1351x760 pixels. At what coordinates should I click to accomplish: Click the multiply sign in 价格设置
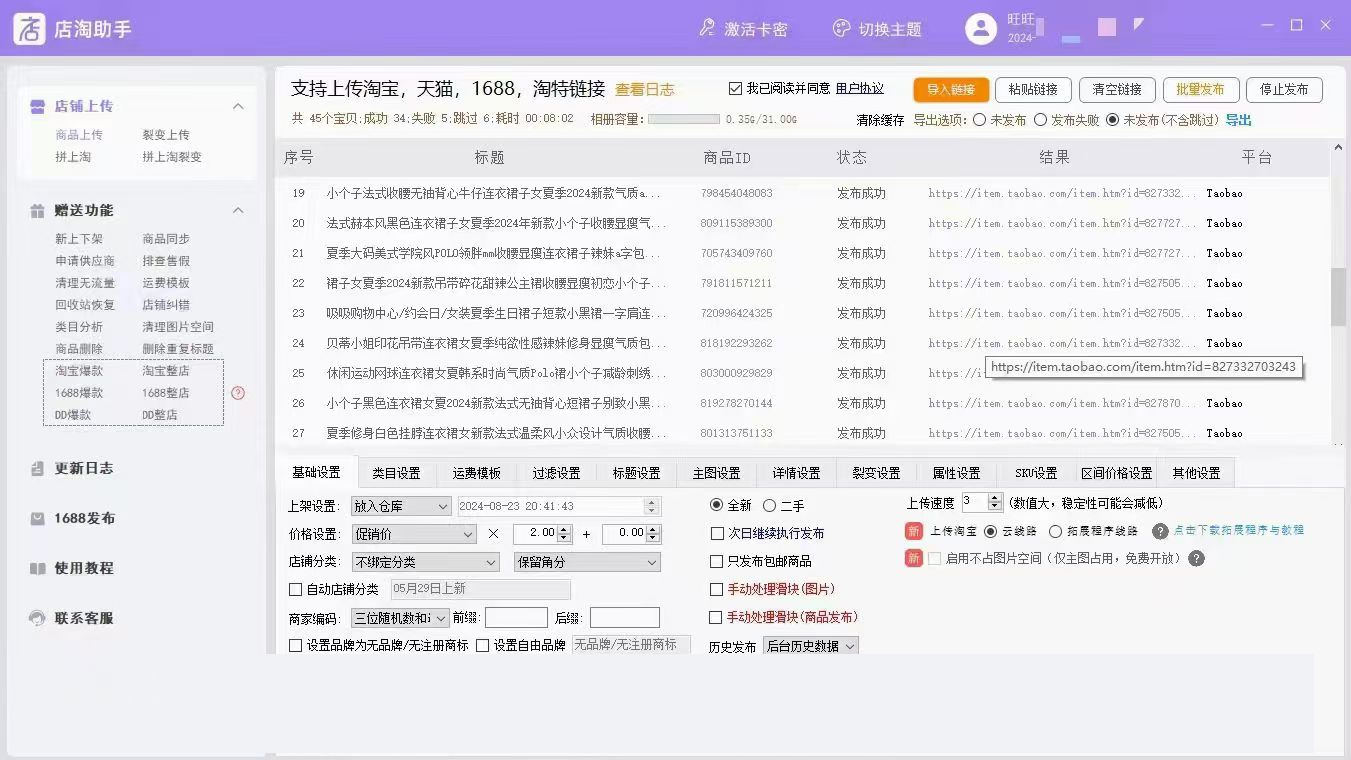(x=493, y=534)
